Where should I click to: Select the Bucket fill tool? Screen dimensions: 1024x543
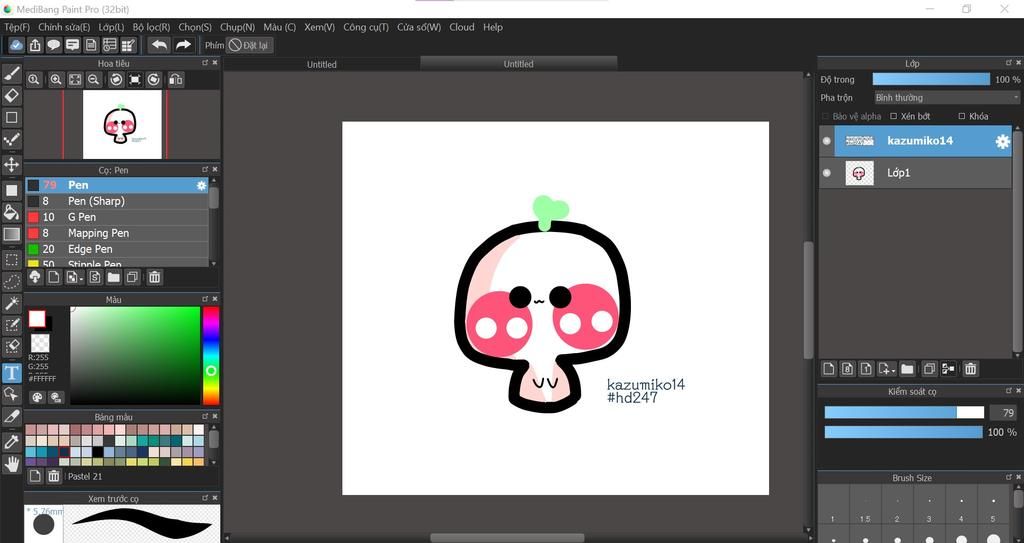click(x=12, y=212)
